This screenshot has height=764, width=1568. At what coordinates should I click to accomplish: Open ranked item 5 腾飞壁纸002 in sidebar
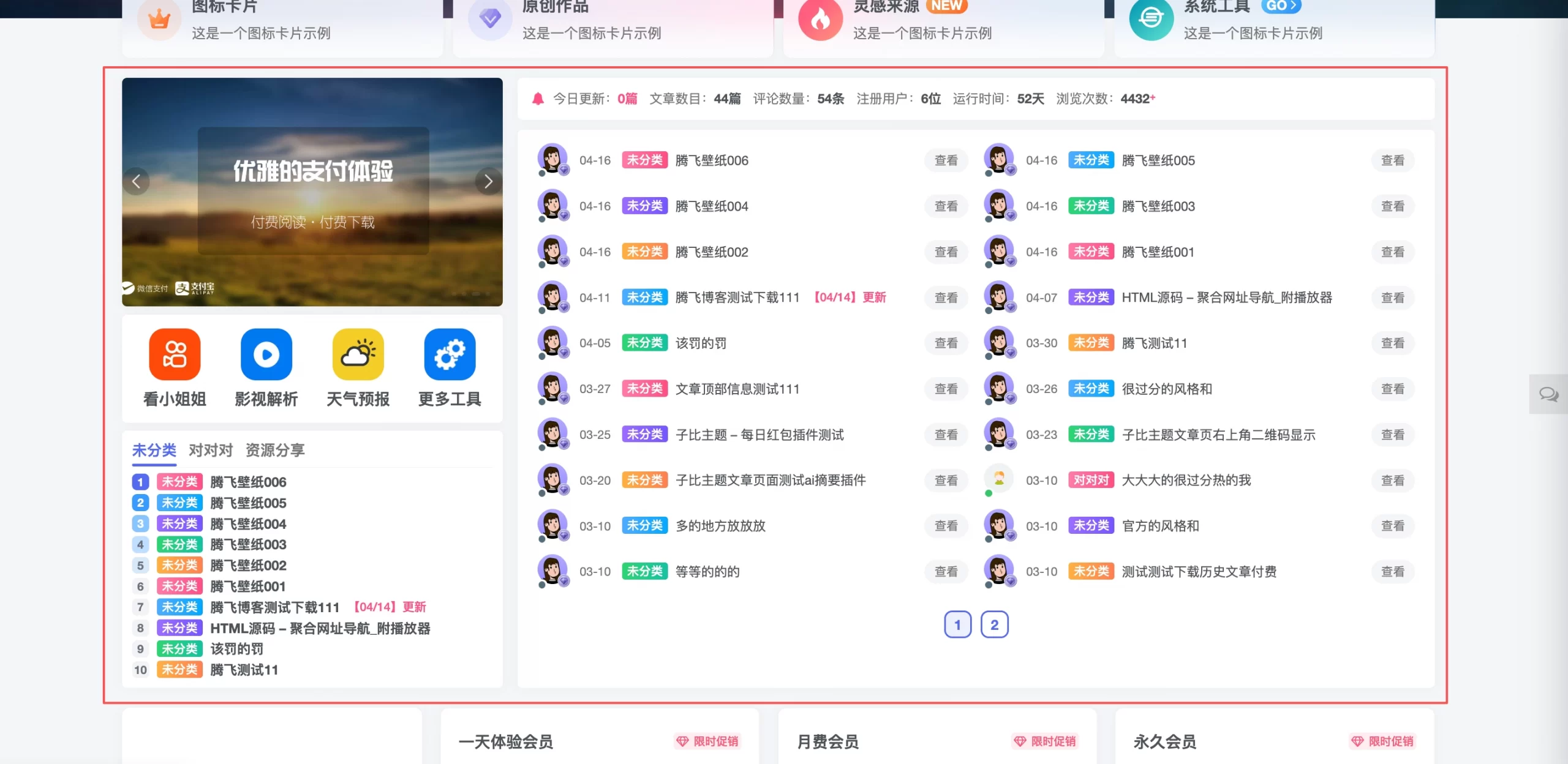(248, 566)
